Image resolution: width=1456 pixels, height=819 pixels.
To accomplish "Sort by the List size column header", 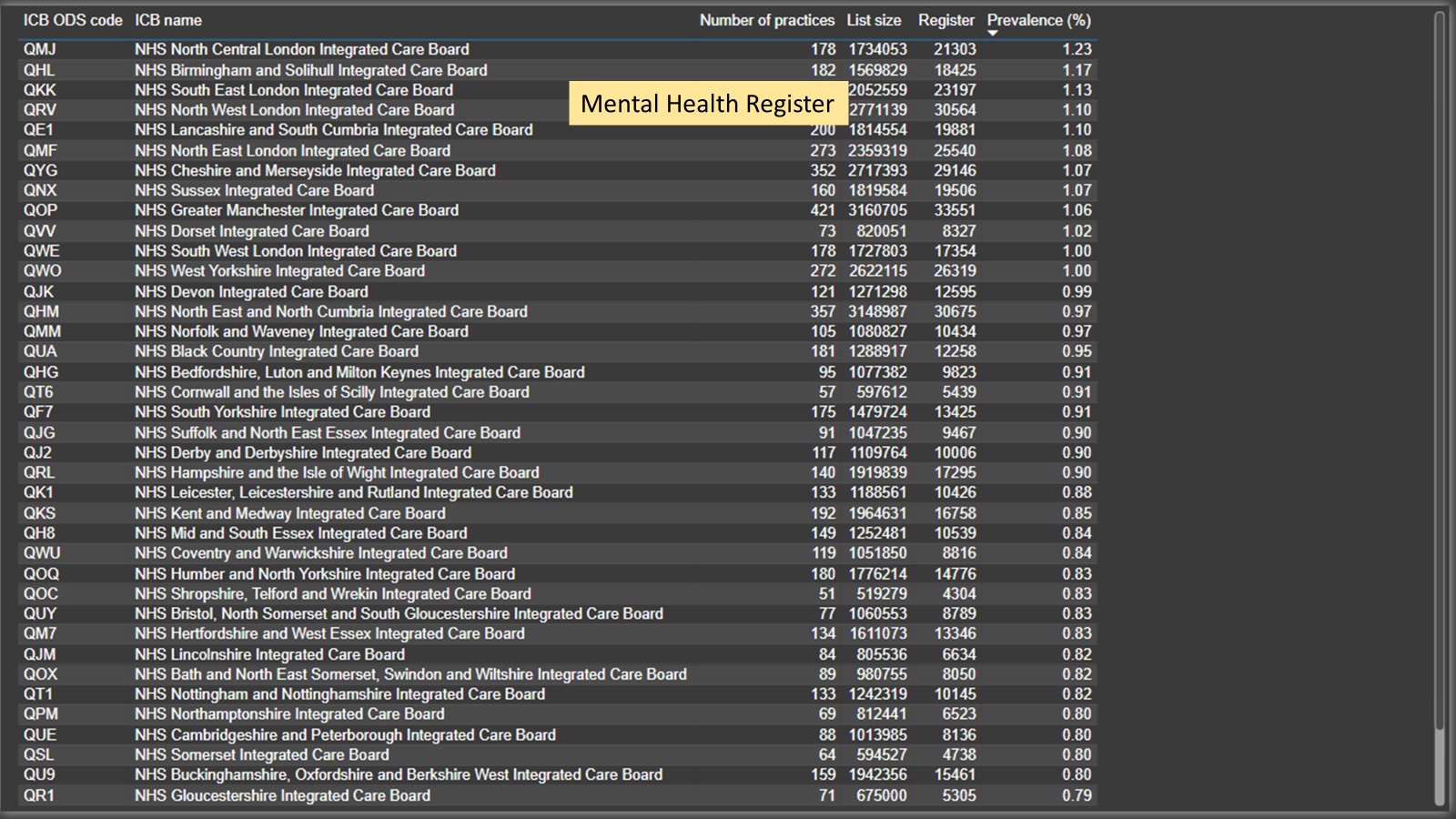I will pyautogui.click(x=874, y=20).
